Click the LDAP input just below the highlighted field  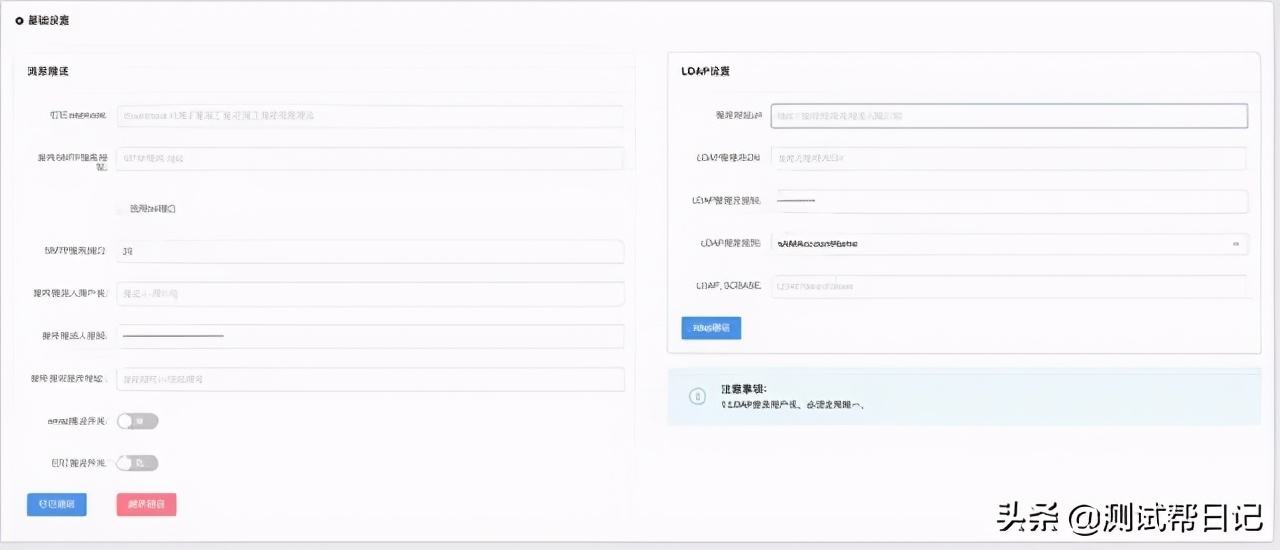[x=1009, y=158]
